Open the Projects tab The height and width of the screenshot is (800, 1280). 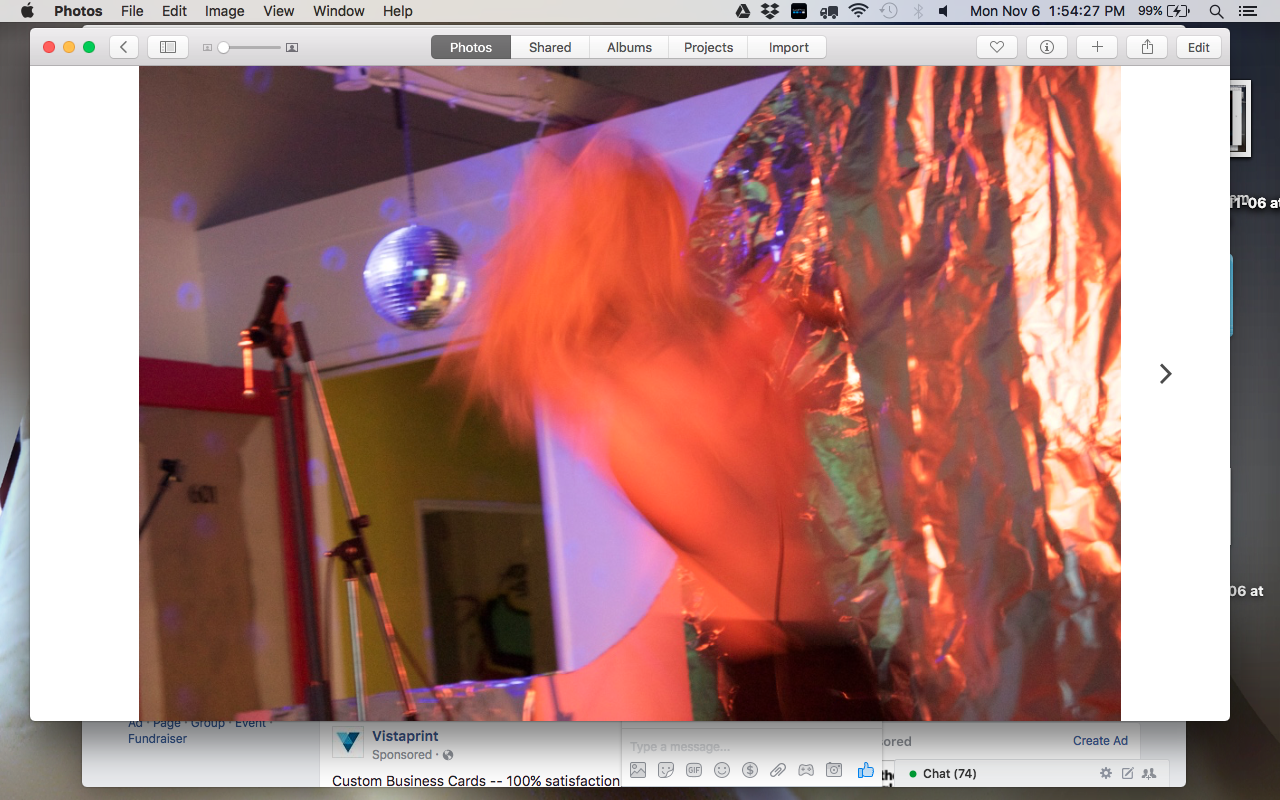click(708, 47)
